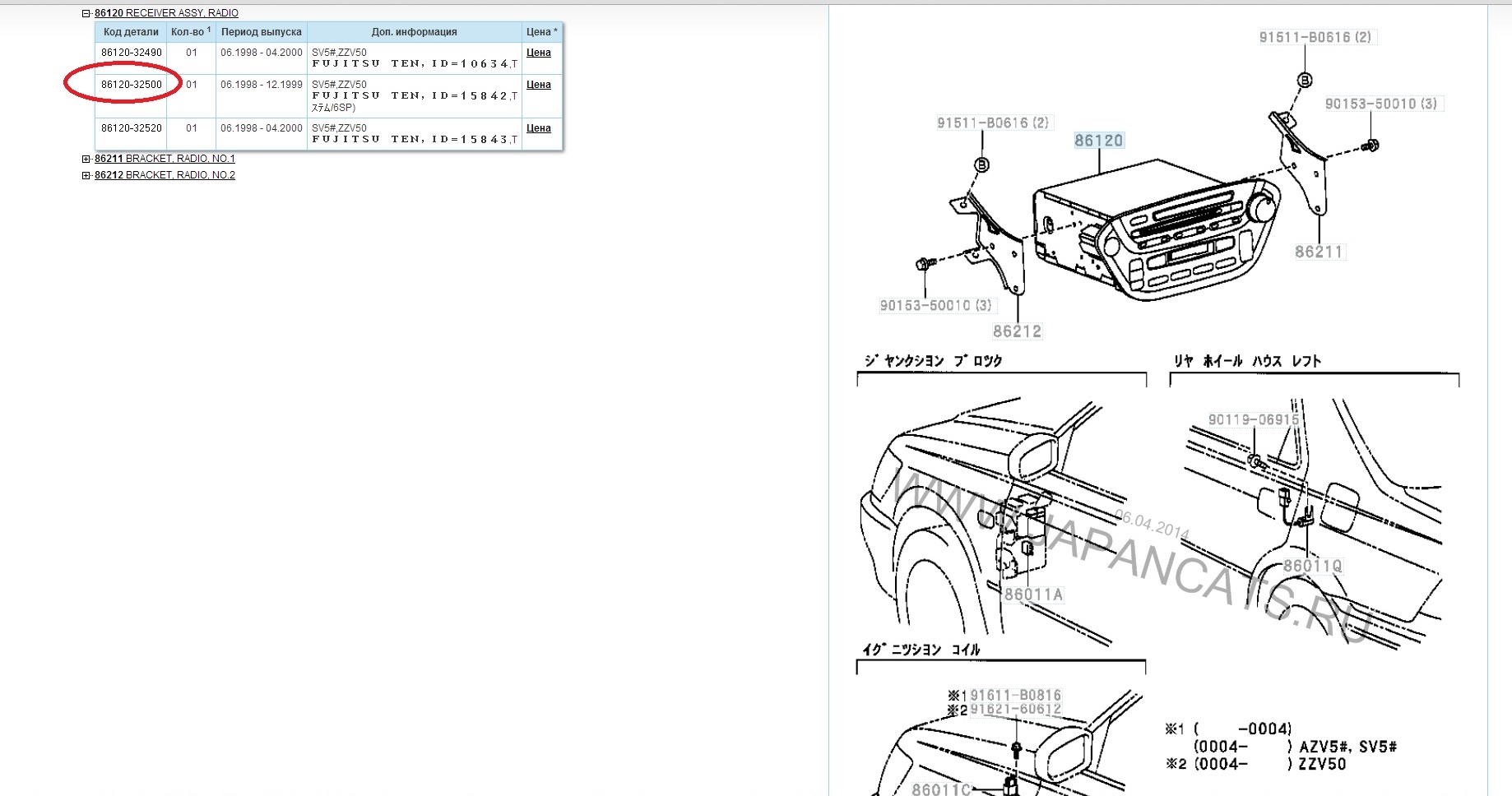Expand the 86211 BRACKET, RADIO, NO.1 node

click(x=86, y=159)
